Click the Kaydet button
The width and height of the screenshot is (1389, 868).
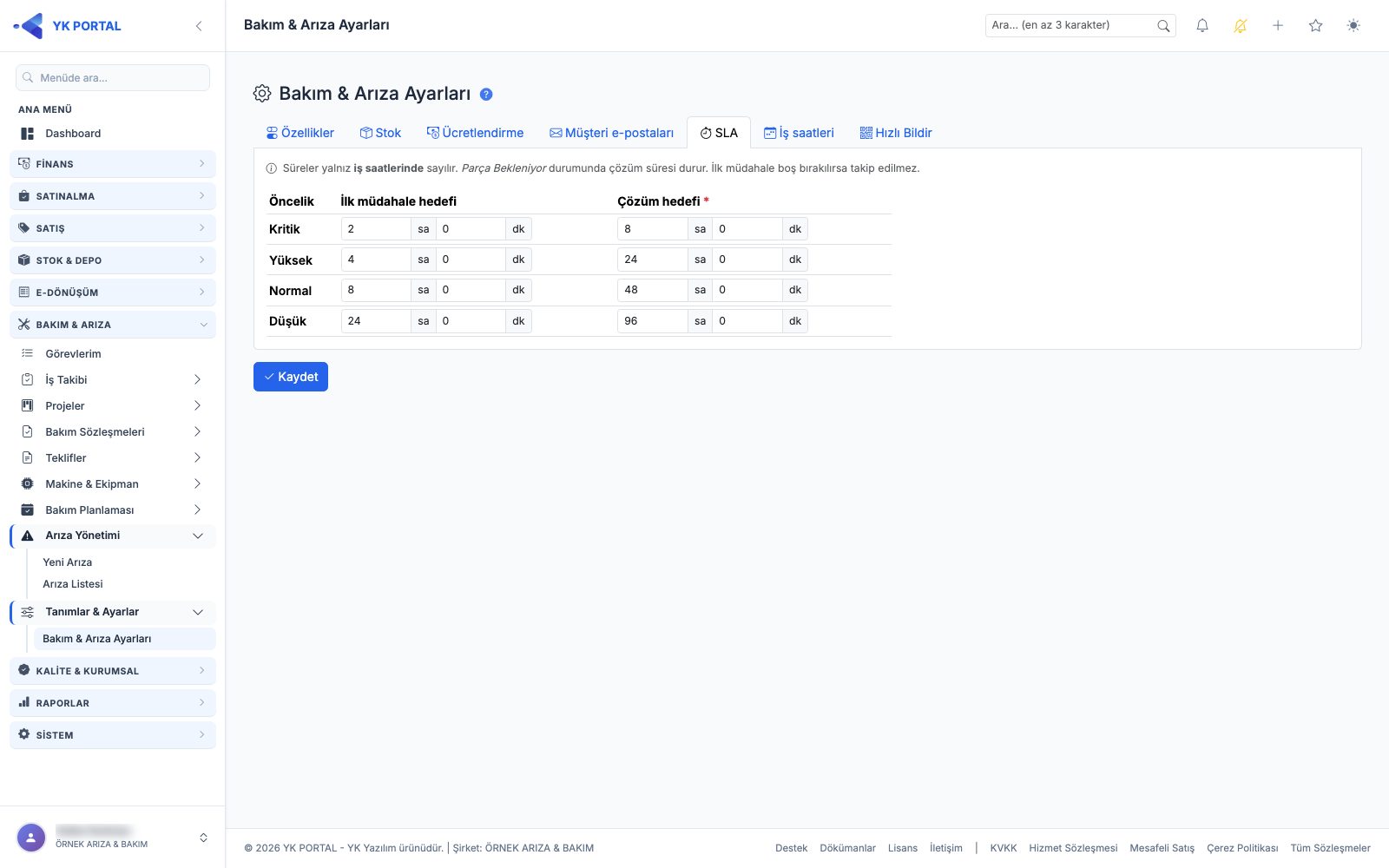click(291, 377)
